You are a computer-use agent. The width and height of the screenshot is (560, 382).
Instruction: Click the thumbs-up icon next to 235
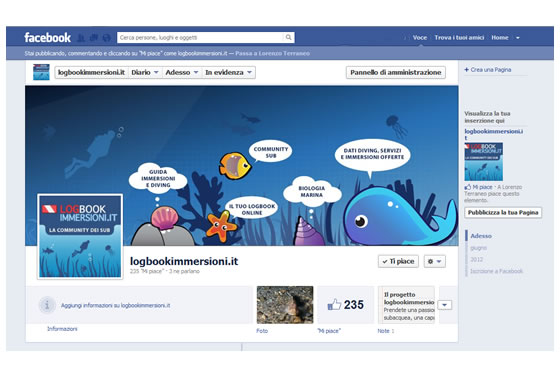point(334,305)
